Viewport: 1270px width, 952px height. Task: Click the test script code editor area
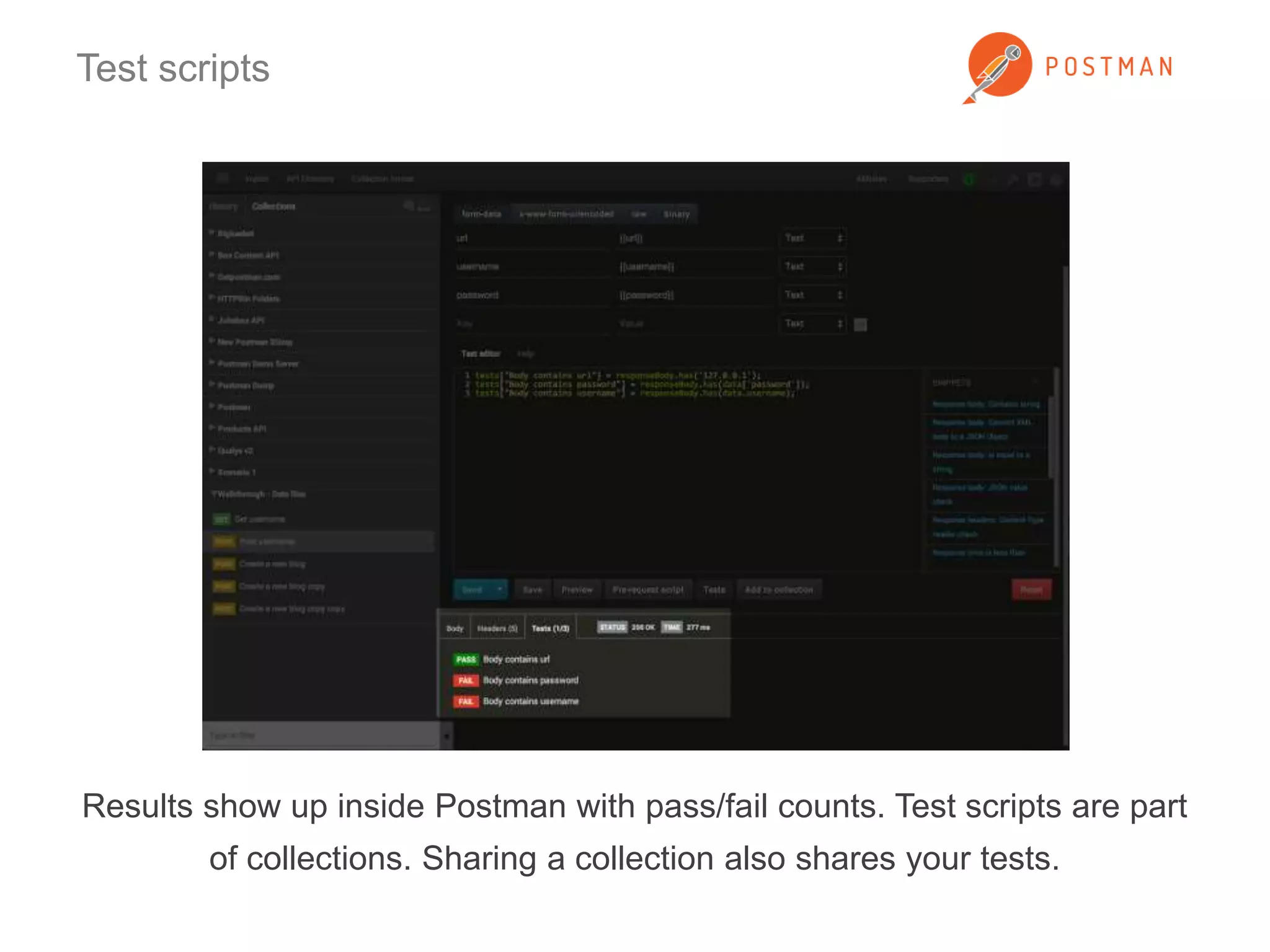[x=688, y=470]
